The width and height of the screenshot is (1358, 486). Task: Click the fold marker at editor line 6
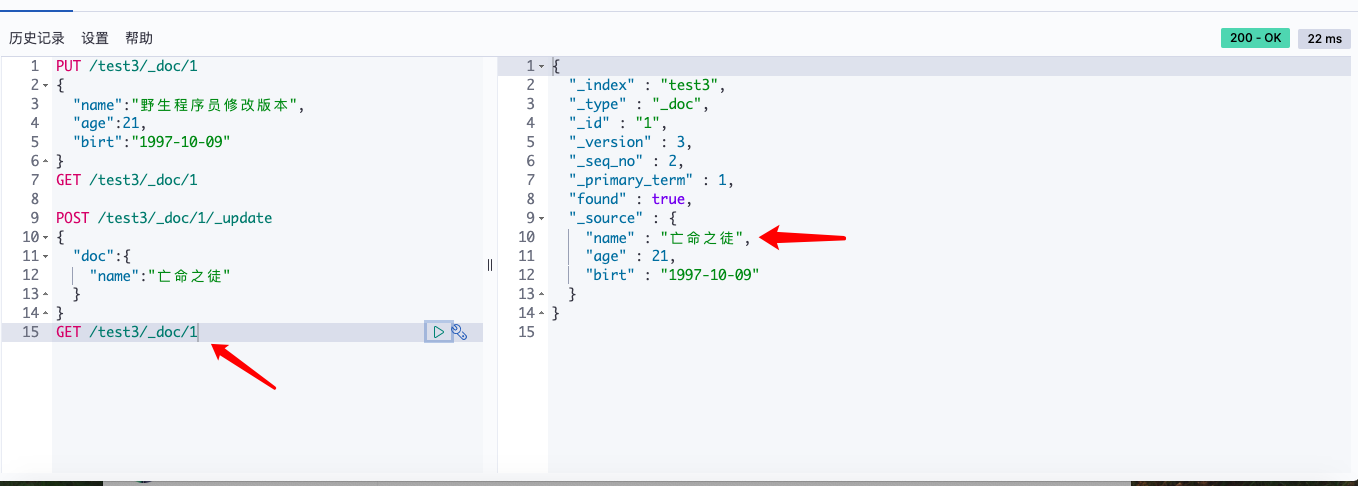point(45,161)
